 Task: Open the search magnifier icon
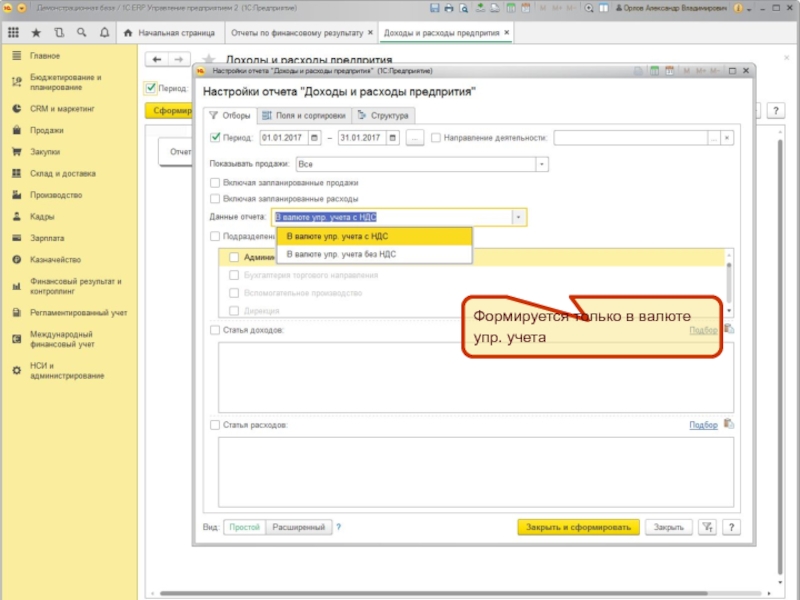point(80,33)
